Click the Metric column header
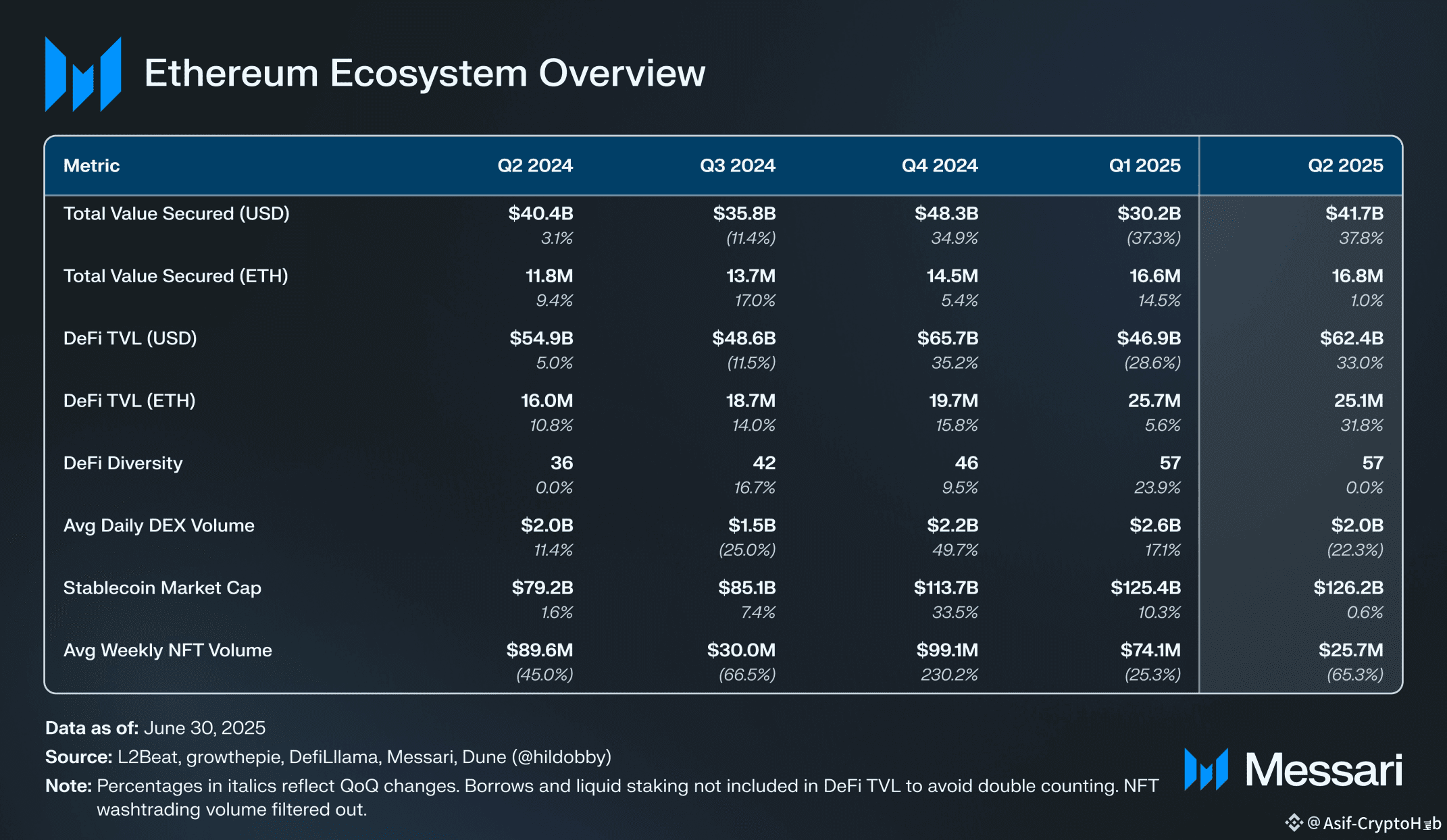Screen dimensions: 1447x840 pyautogui.click(x=91, y=165)
